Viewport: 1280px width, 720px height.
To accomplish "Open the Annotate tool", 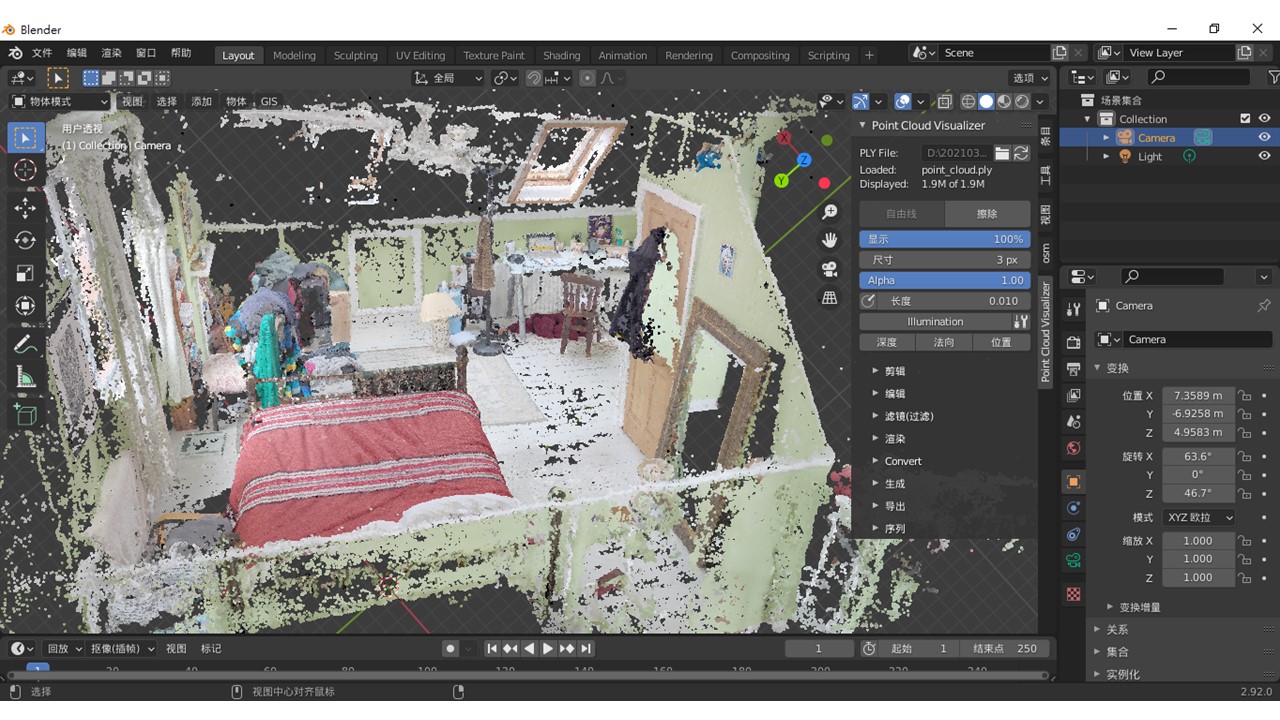I will click(x=26, y=344).
